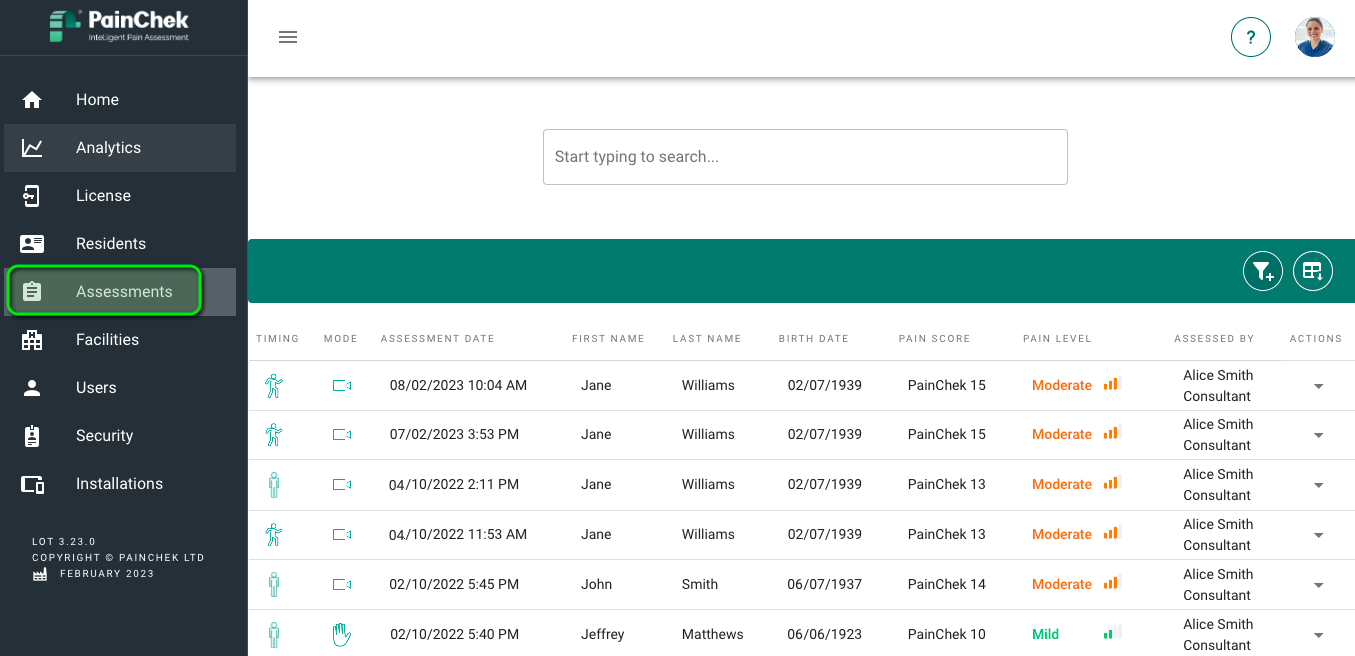Open Home in the sidebar
1355x656 pixels.
(120, 100)
